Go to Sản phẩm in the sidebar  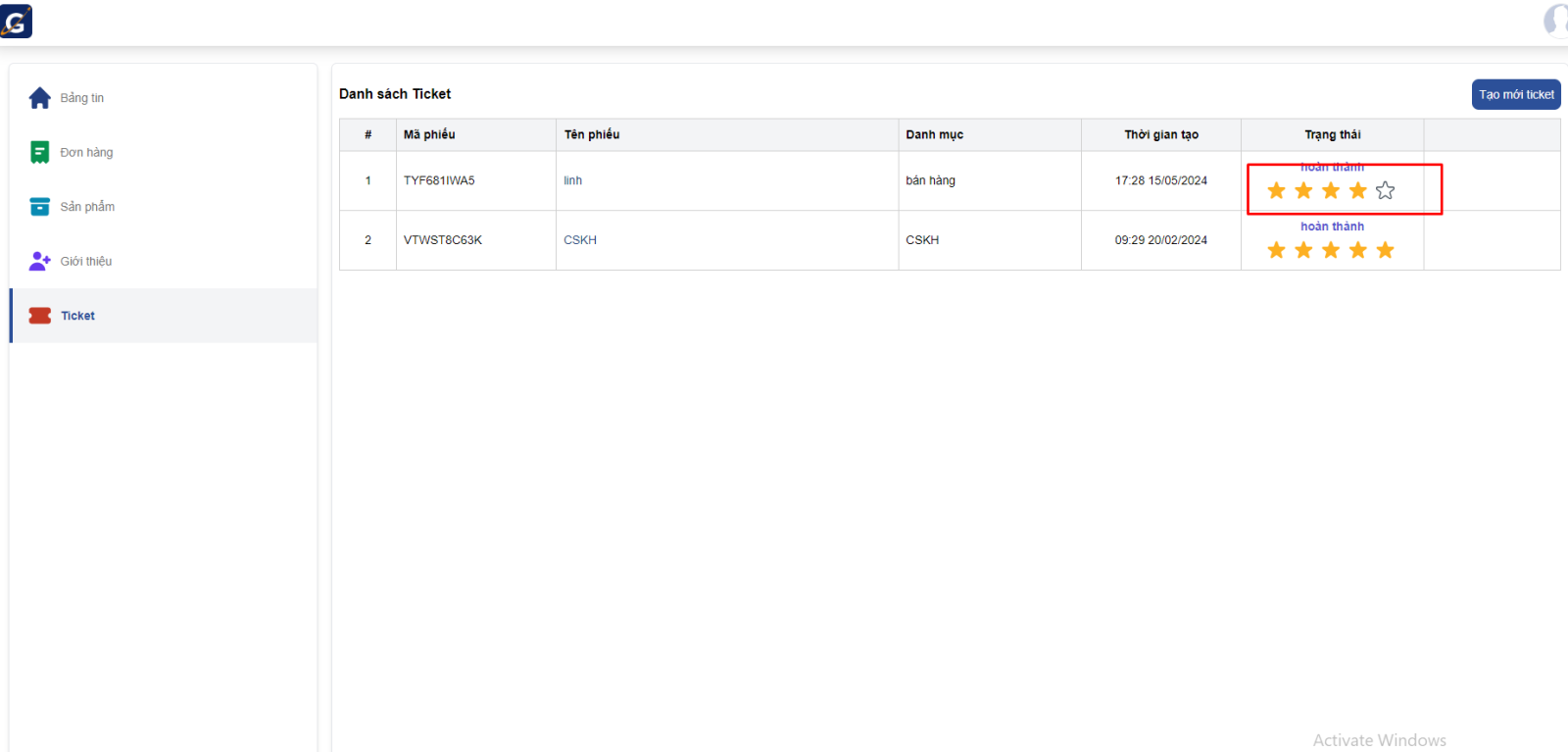tap(87, 207)
